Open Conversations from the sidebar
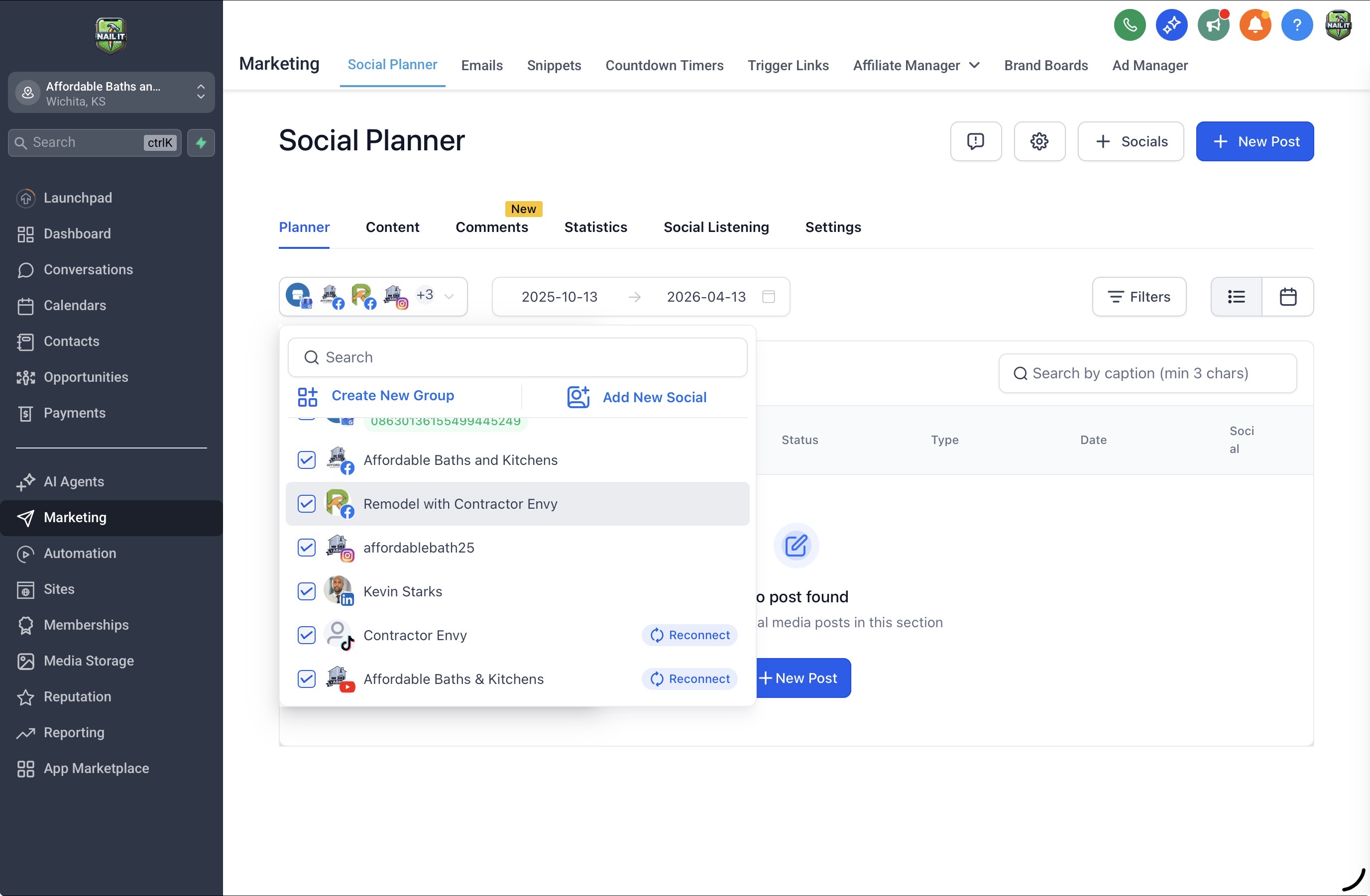Image resolution: width=1370 pixels, height=896 pixels. pos(88,269)
